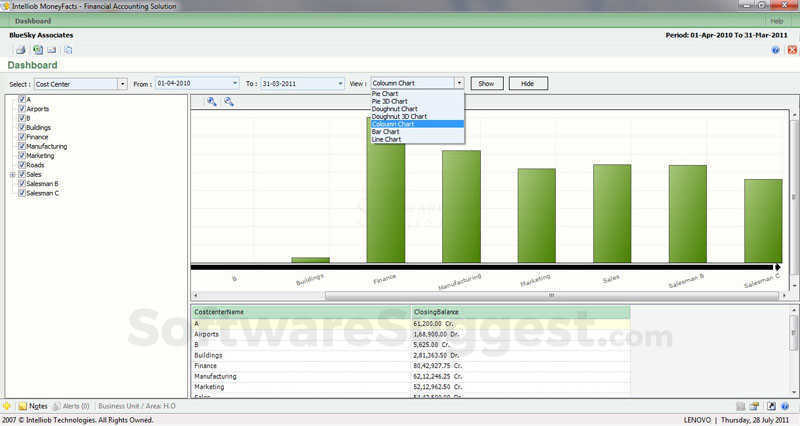Click the chart scrollbar left arrow
Screen dimensions: 800x426
[x=195, y=295]
